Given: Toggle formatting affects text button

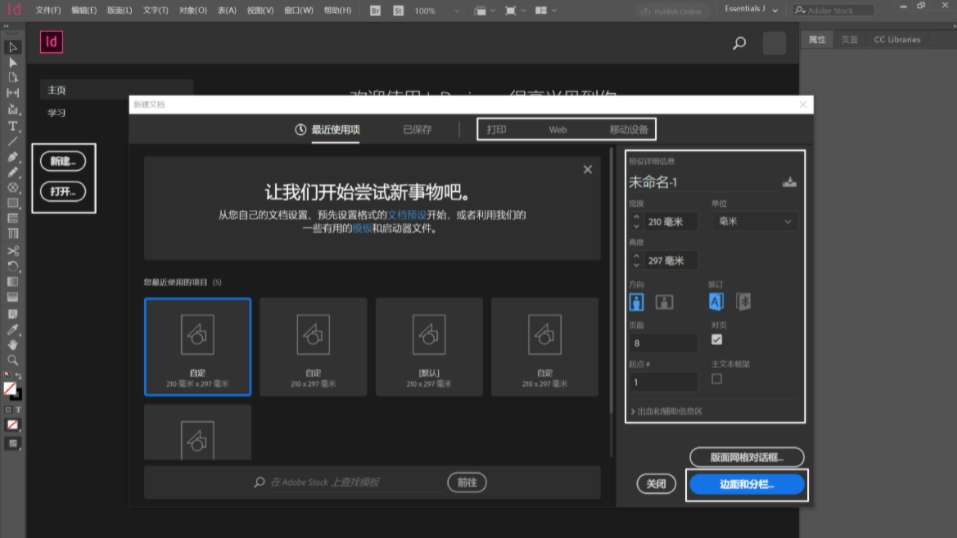Looking at the screenshot, I should (18, 410).
